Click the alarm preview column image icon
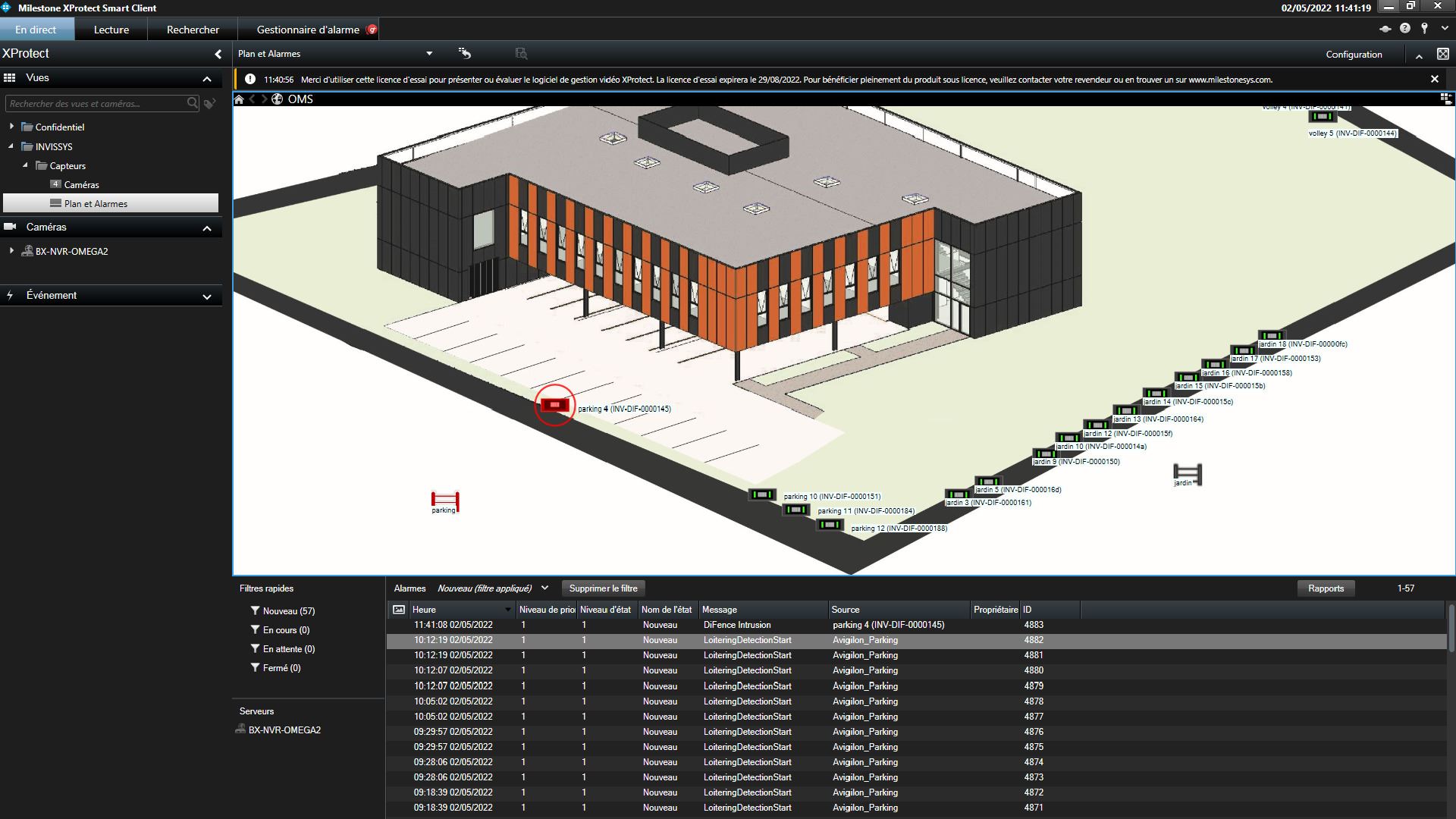Screen dimensions: 1456x819 399,610
